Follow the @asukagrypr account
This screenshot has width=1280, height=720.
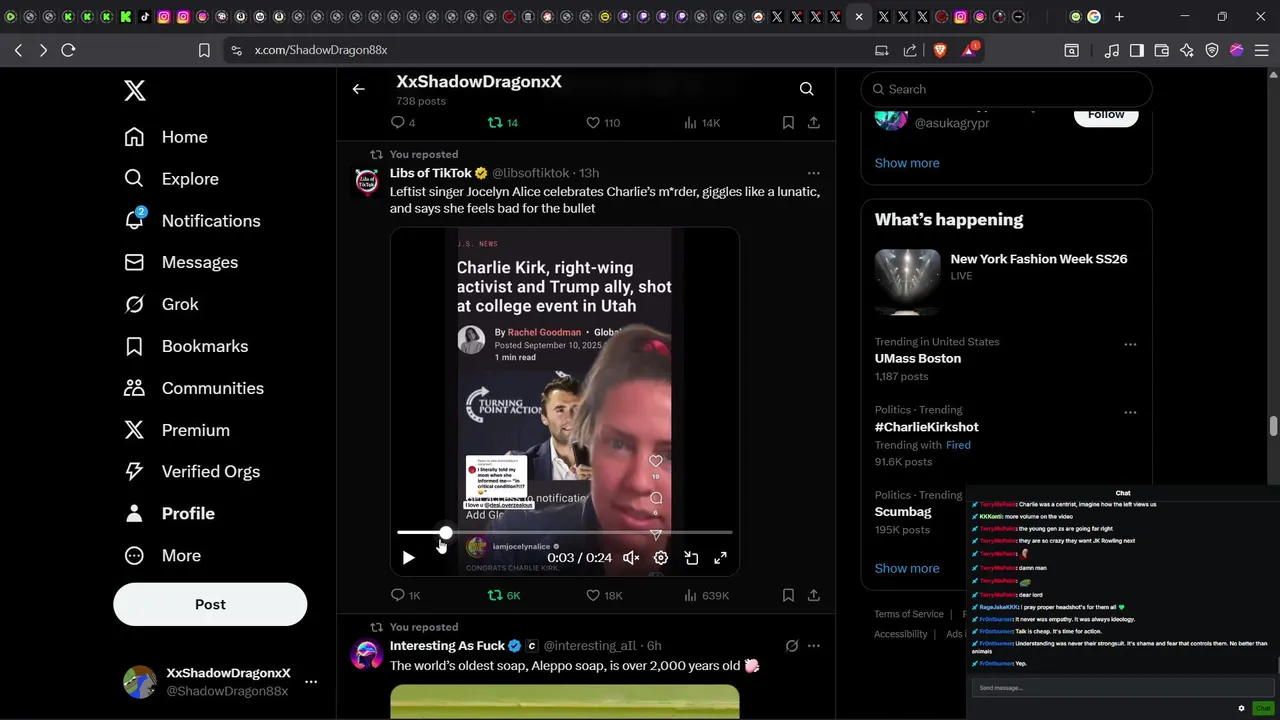click(x=1106, y=114)
